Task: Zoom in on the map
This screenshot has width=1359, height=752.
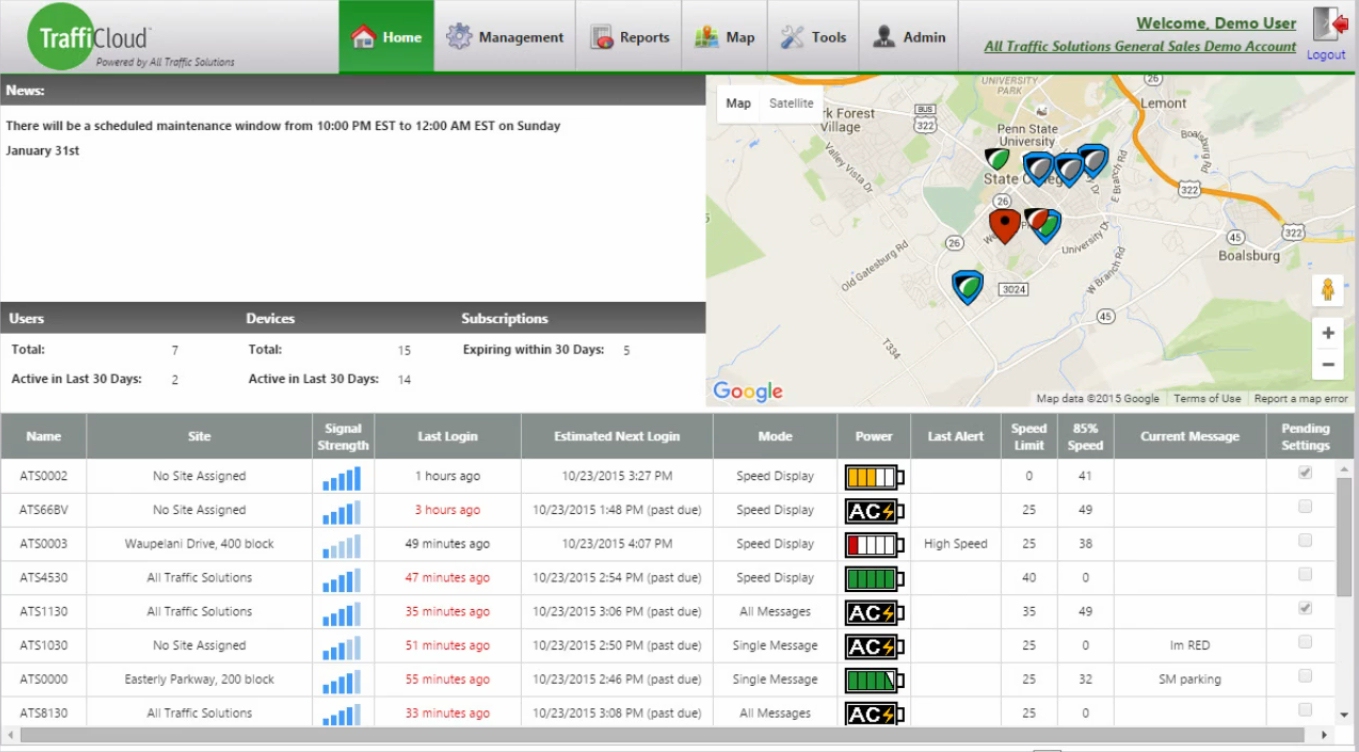Action: coord(1327,333)
